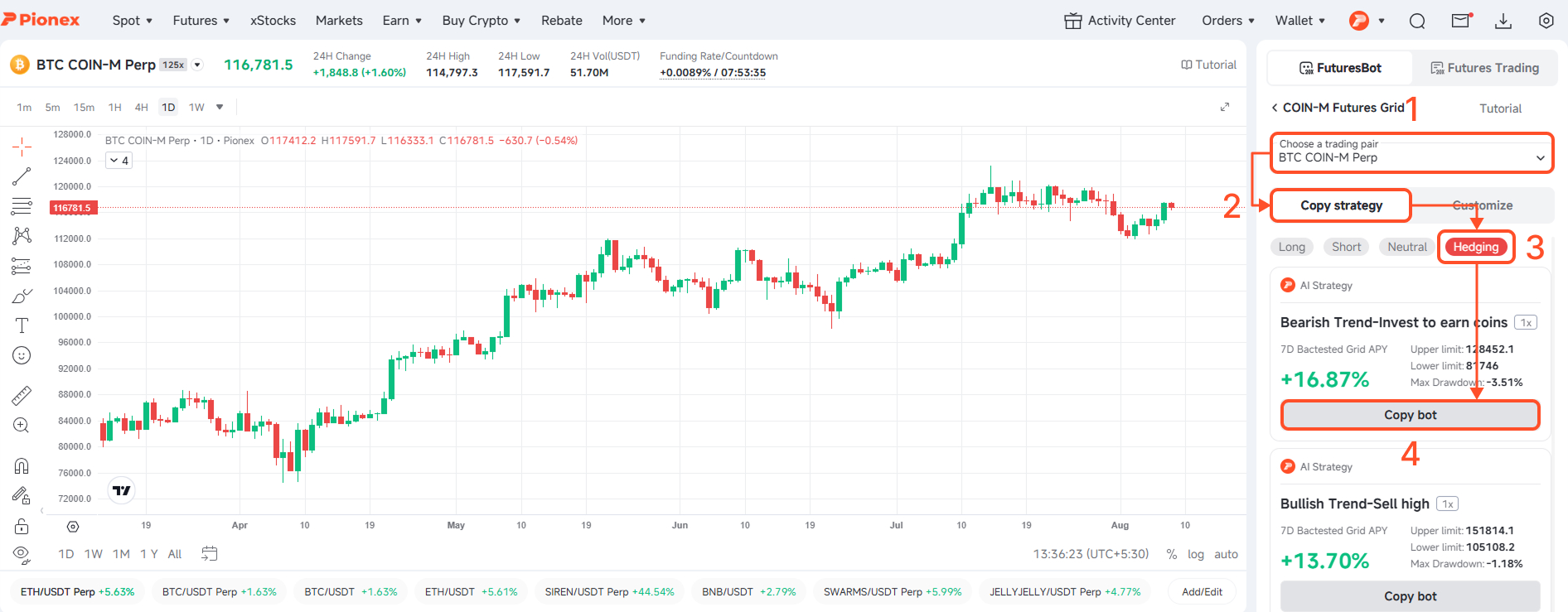The image size is (1568, 612).
Task: Expand the Earn menu
Action: tap(402, 21)
